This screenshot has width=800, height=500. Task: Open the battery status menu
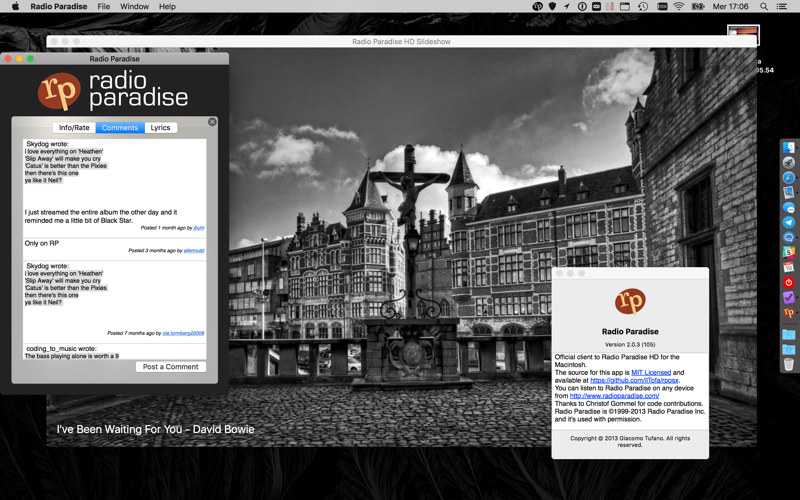pyautogui.click(x=697, y=6)
